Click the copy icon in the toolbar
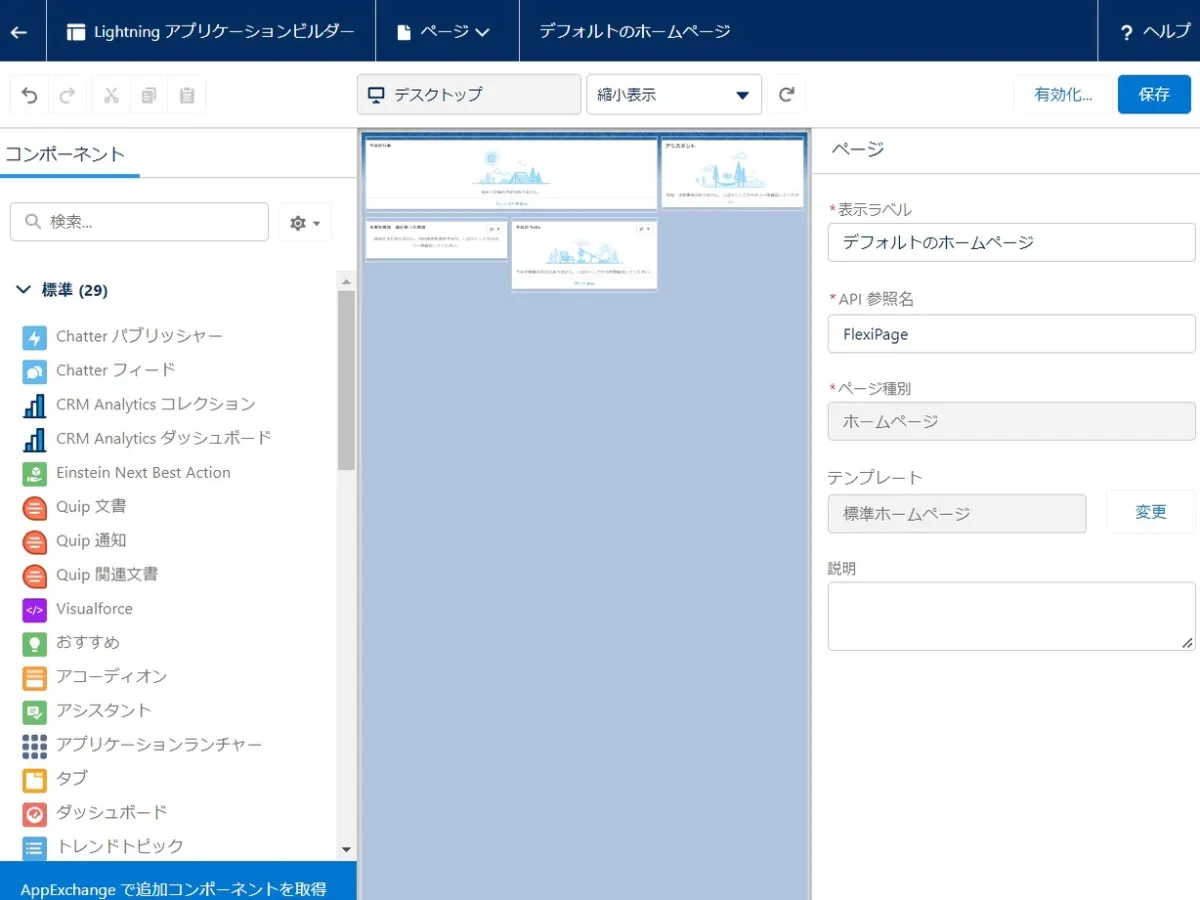 149,94
